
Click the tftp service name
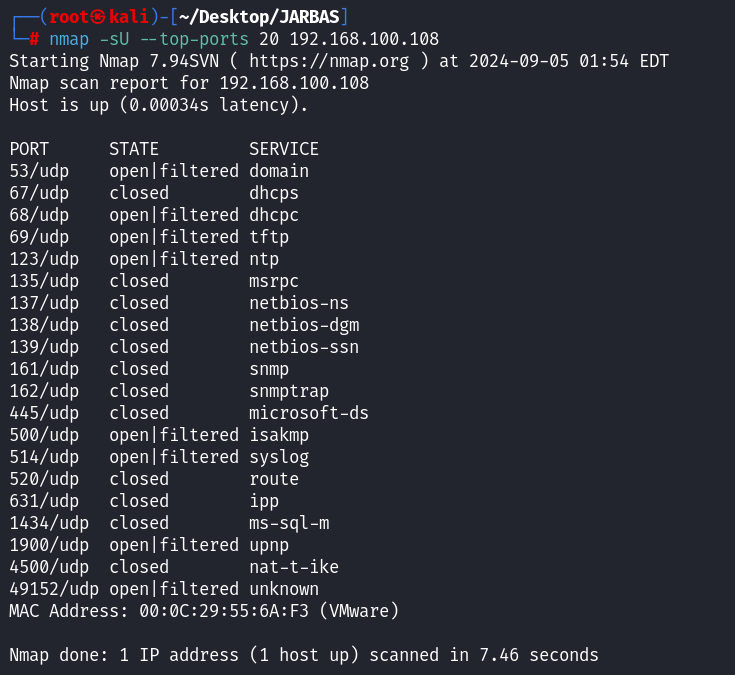(x=269, y=237)
